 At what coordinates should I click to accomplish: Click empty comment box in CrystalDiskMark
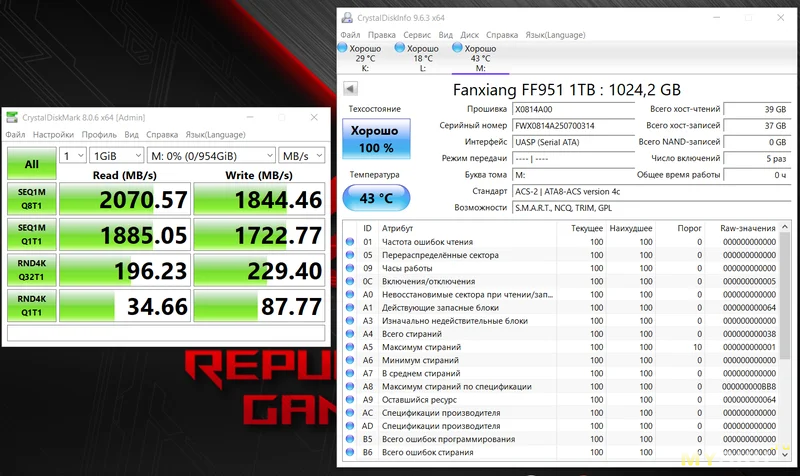pos(166,333)
